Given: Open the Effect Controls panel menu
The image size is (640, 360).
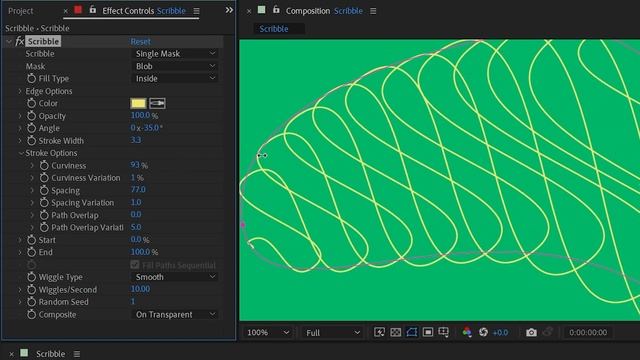Looking at the screenshot, I should click(196, 11).
